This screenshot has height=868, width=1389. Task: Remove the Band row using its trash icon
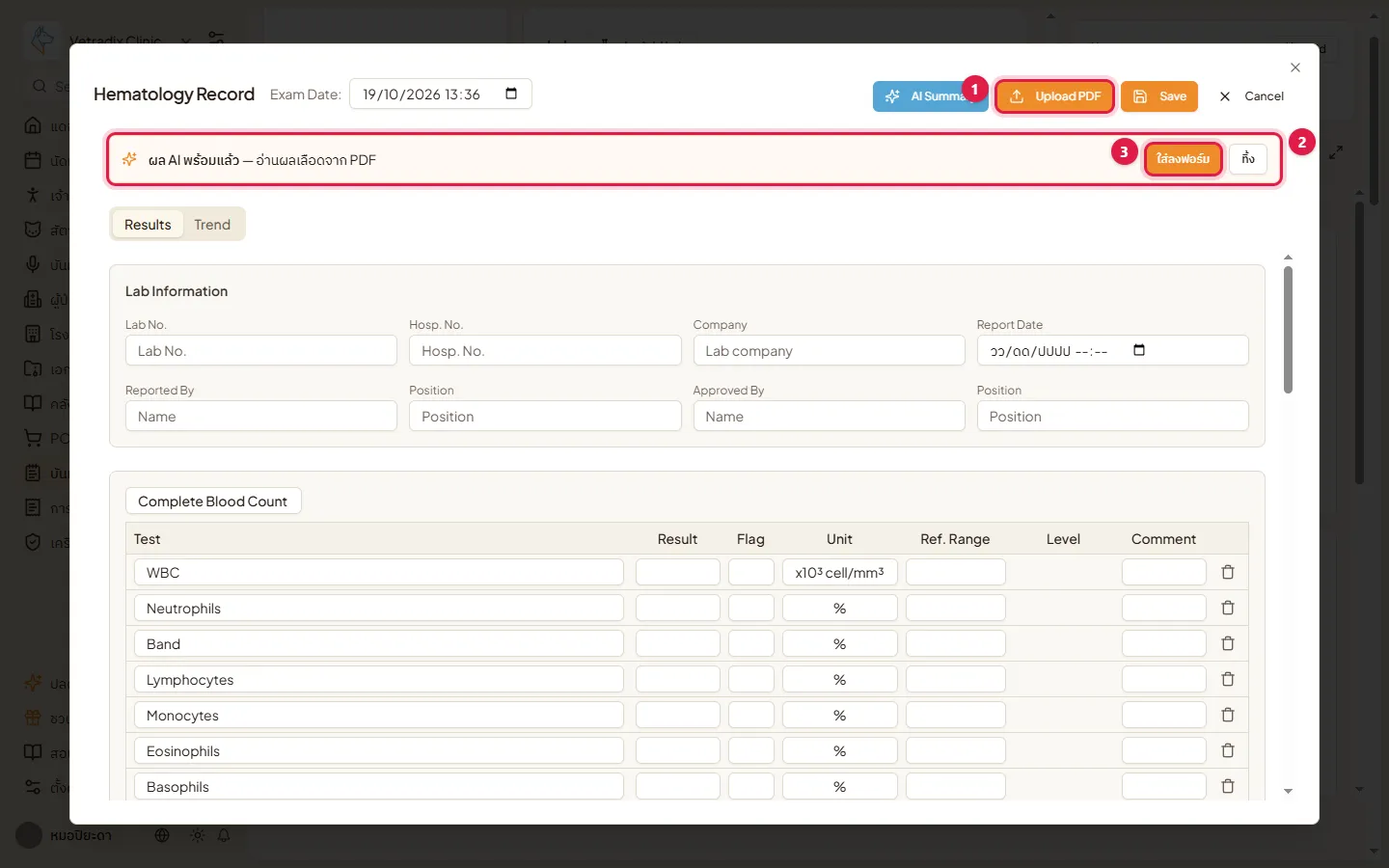pyautogui.click(x=1228, y=643)
